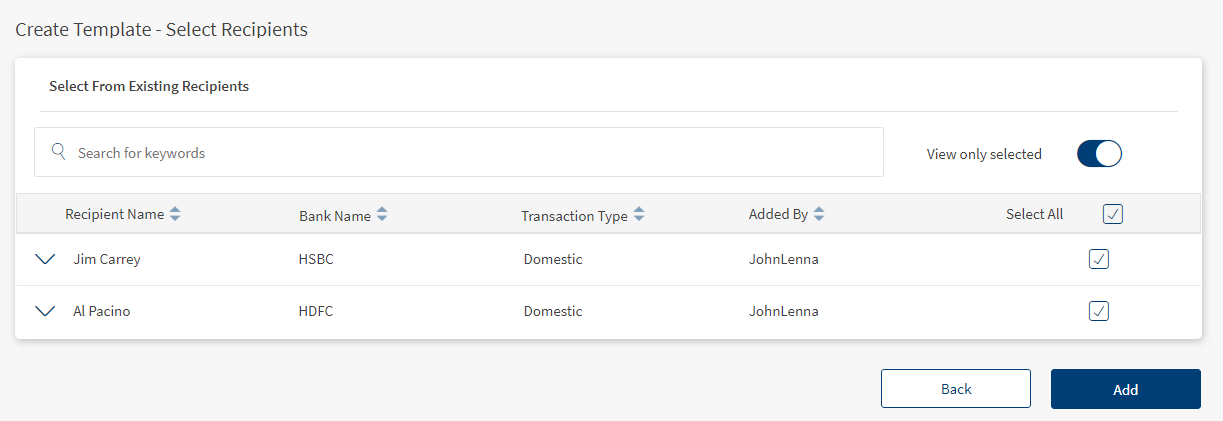The image size is (1223, 421).
Task: Click the Added By column header
Action: point(778,214)
